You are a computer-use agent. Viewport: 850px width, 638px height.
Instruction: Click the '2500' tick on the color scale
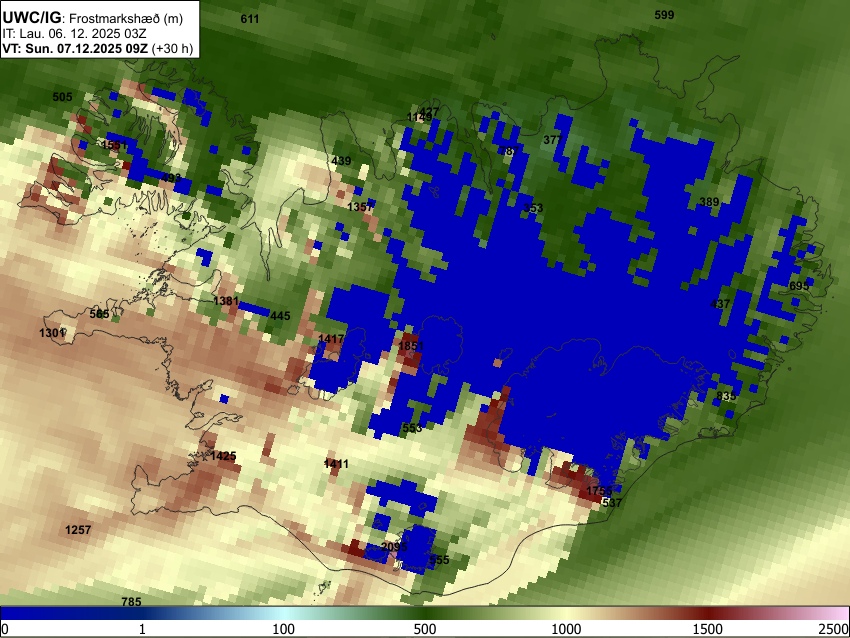click(x=835, y=629)
